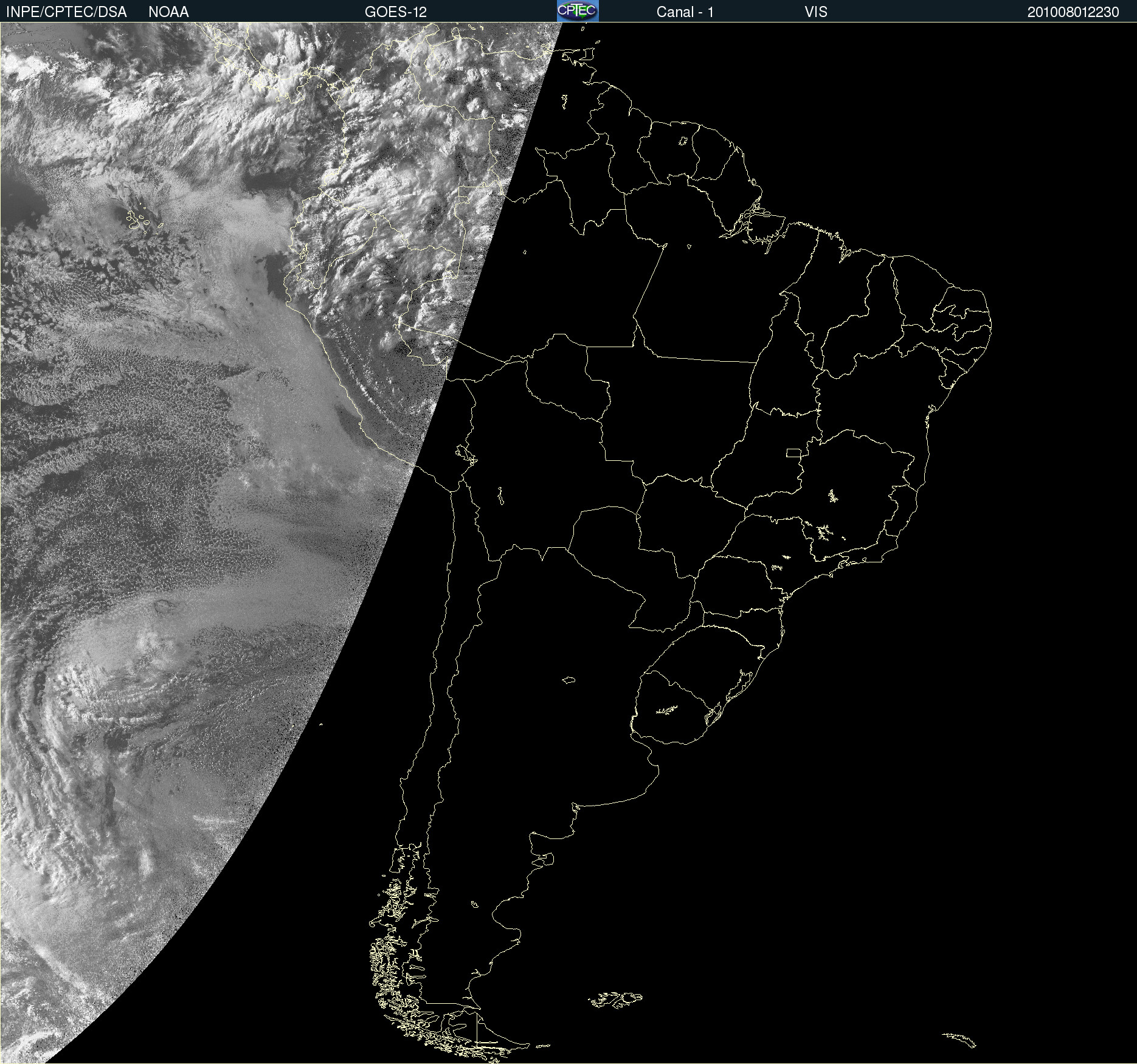
Task: Click the INPE/CPTEC/DSA header text
Action: [66, 12]
